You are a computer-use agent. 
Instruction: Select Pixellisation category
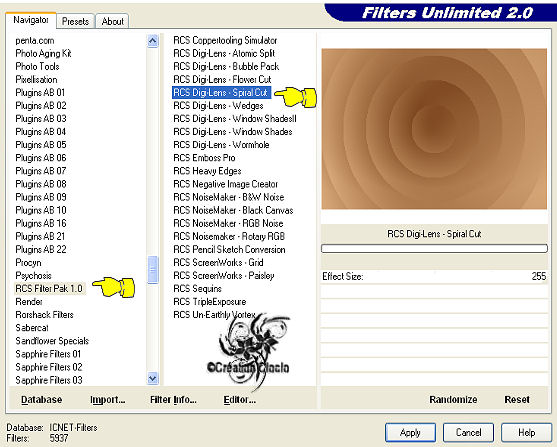pyautogui.click(x=36, y=80)
